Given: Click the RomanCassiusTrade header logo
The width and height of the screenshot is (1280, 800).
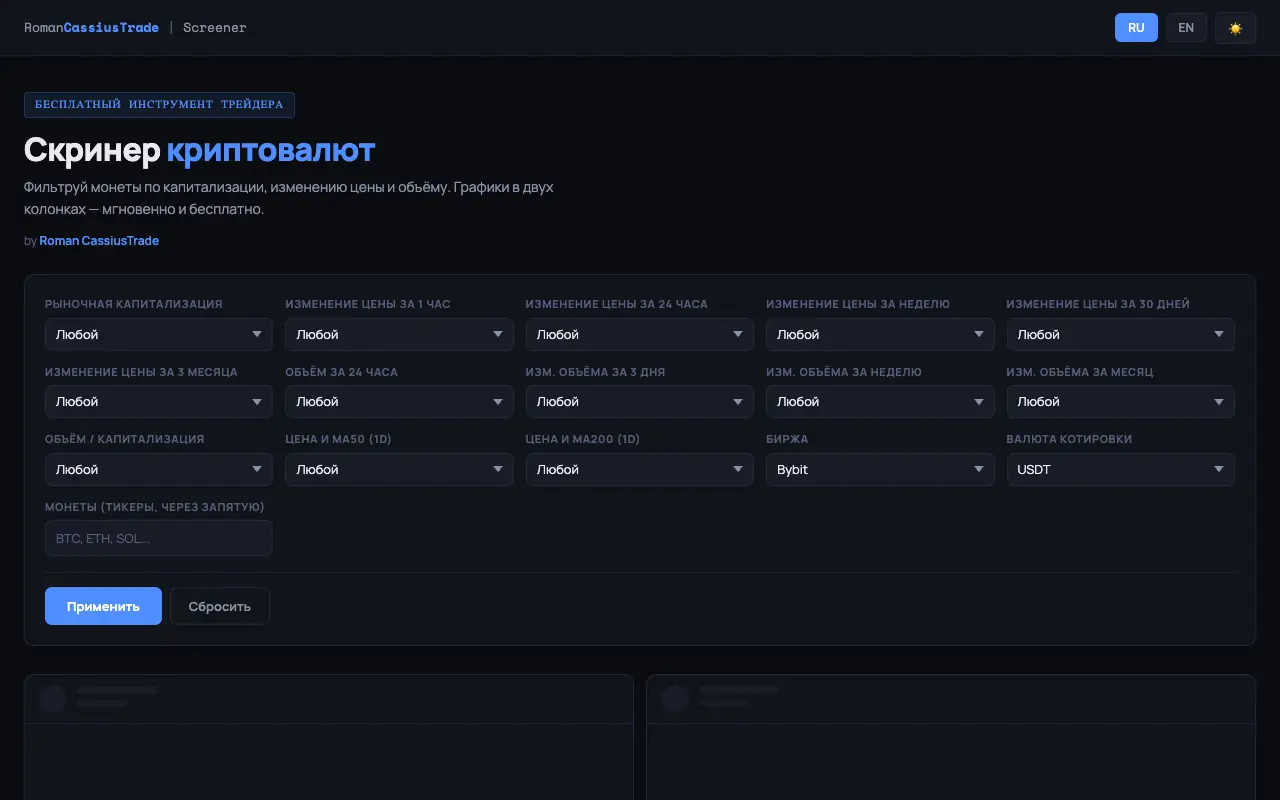Looking at the screenshot, I should coord(91,28).
